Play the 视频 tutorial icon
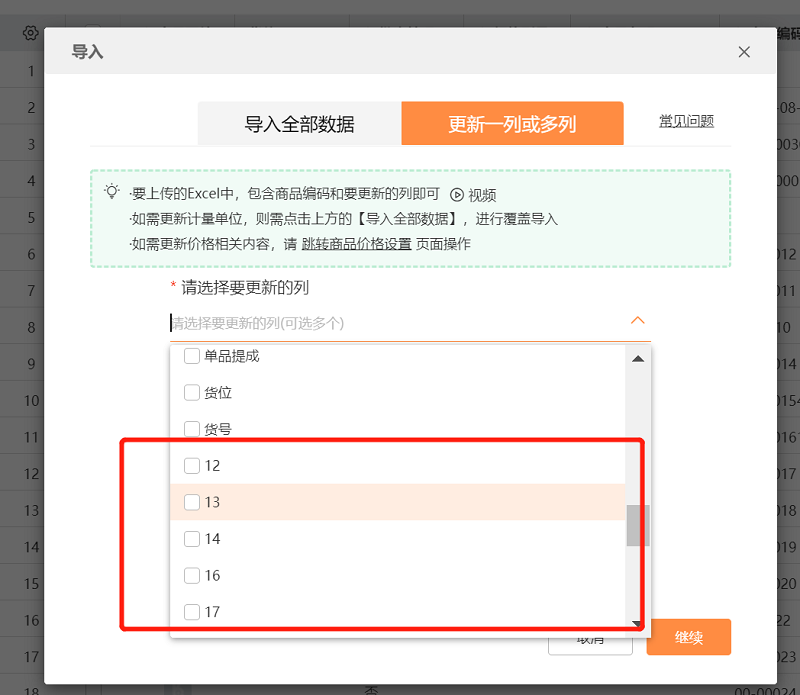The image size is (800, 695). (x=457, y=195)
